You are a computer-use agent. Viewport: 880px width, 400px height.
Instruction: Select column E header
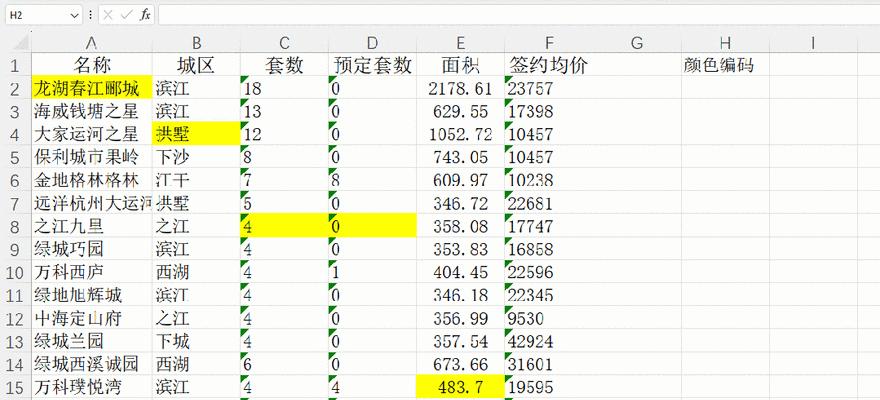461,43
